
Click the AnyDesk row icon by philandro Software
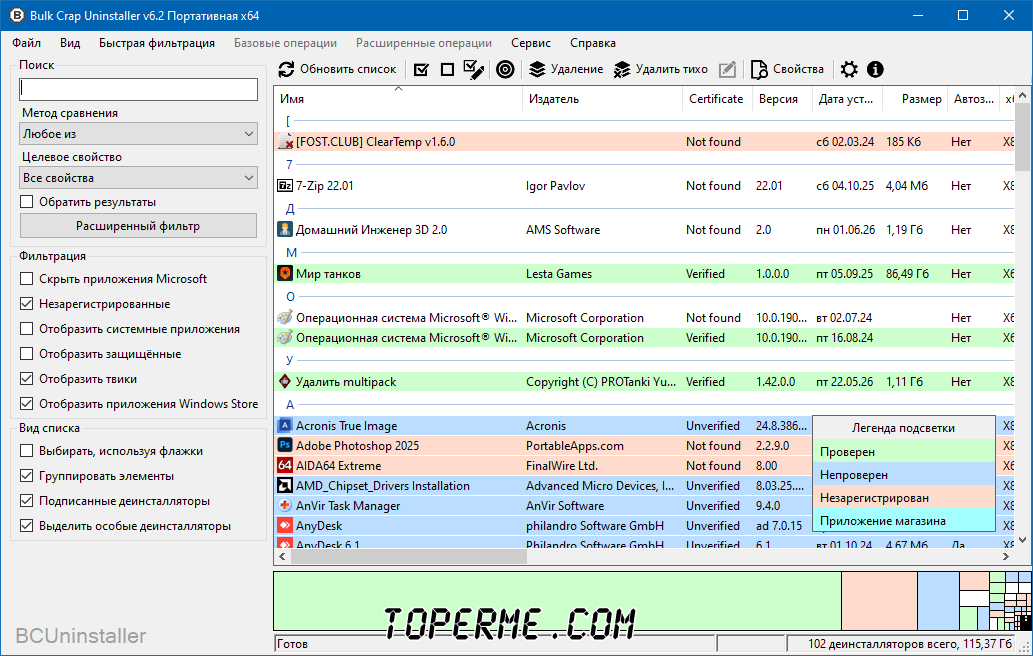point(285,526)
